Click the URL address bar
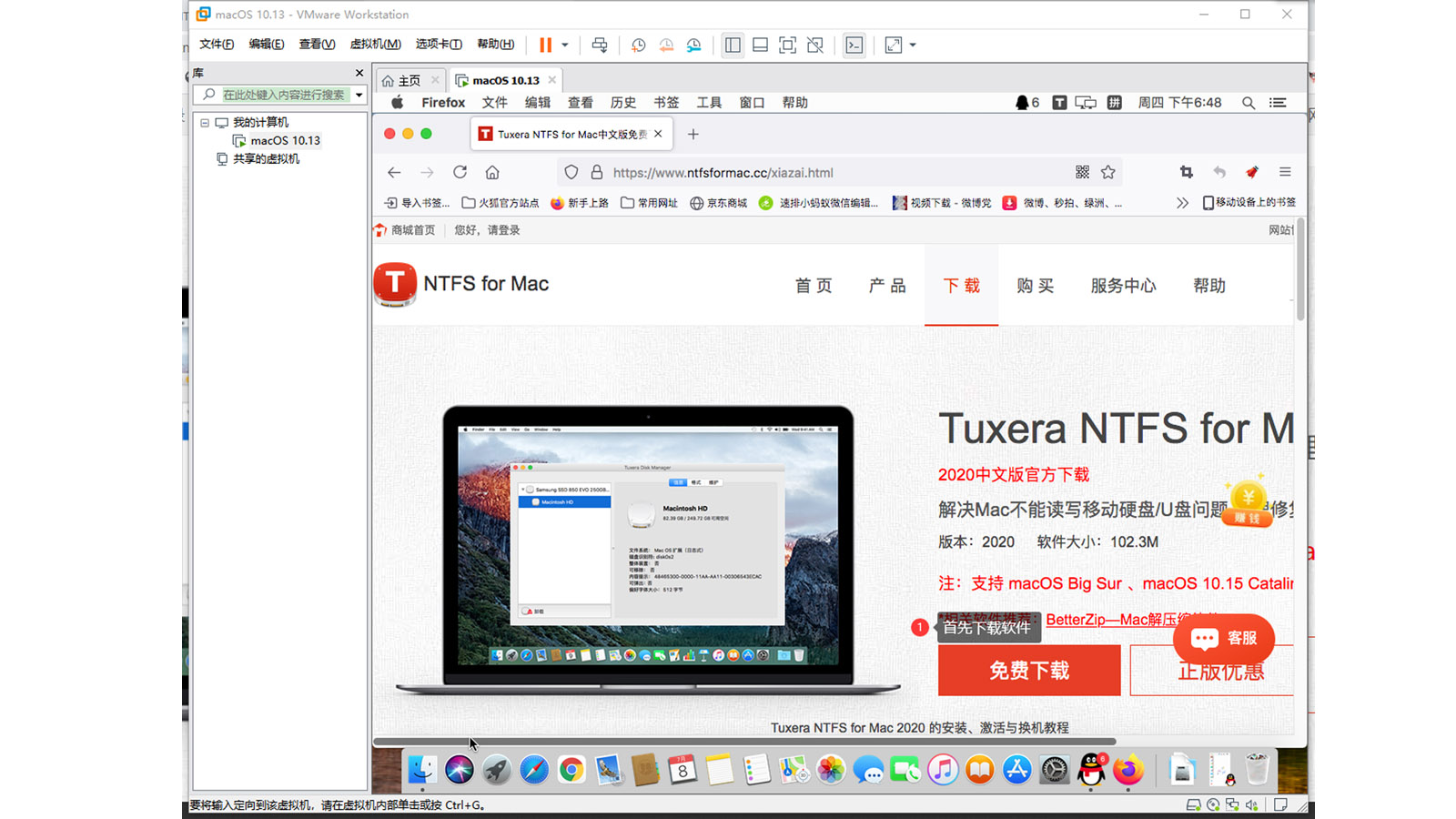The width and height of the screenshot is (1456, 819). pos(839,172)
